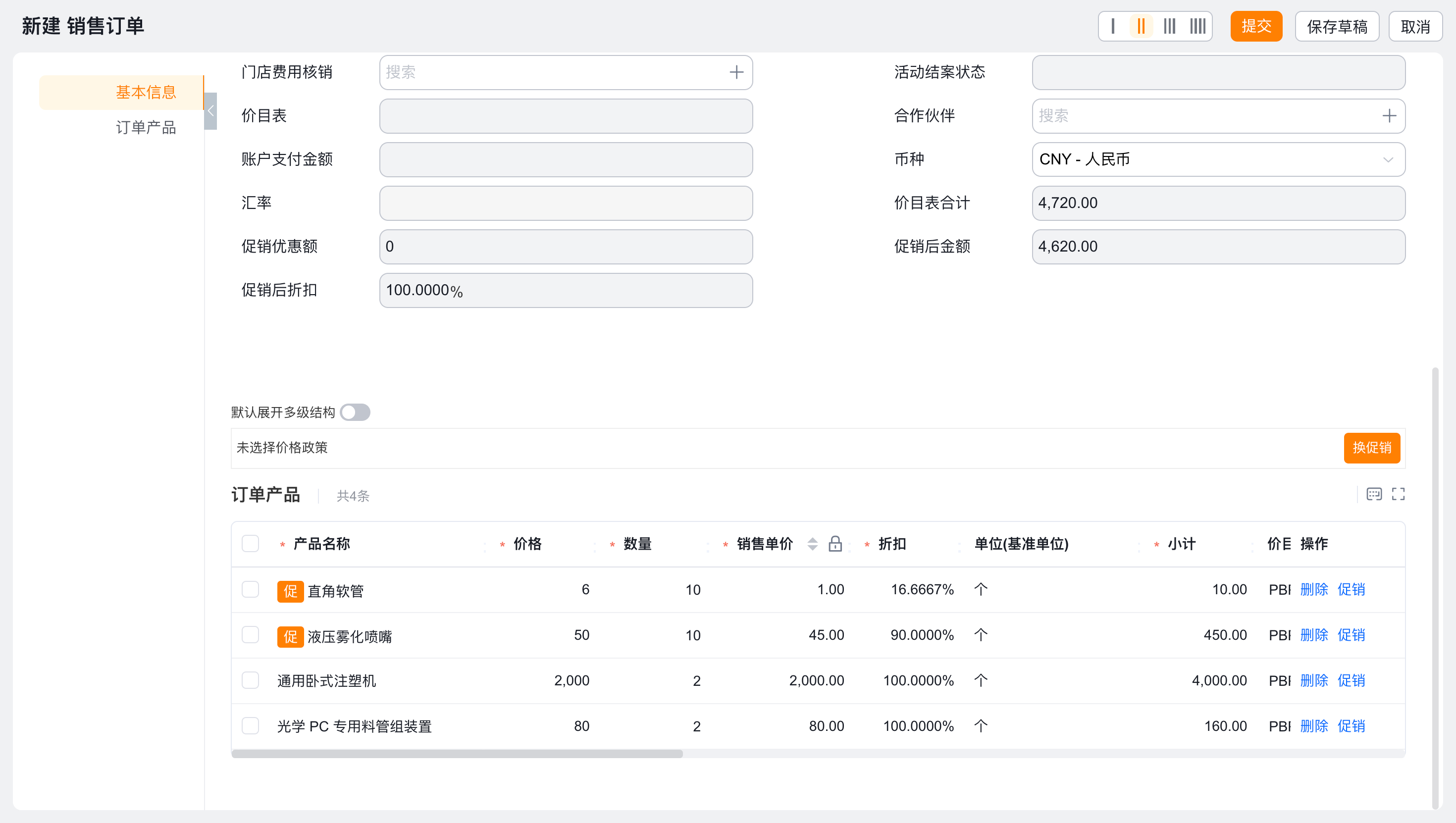The width and height of the screenshot is (1456, 823).
Task: Click the 取消 cancel button
Action: [1415, 26]
